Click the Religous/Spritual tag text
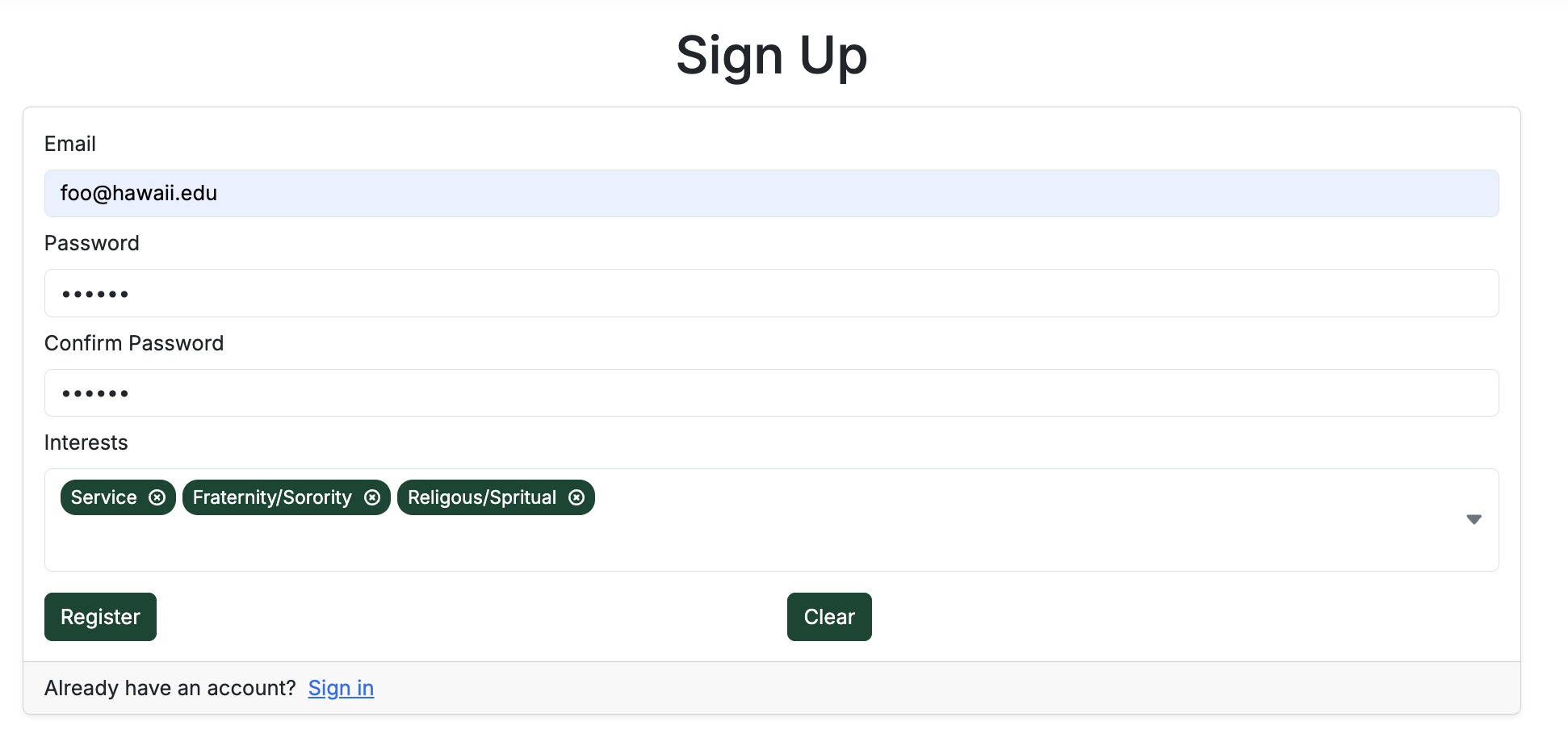Screen dimensions: 1568x738 pos(482,497)
